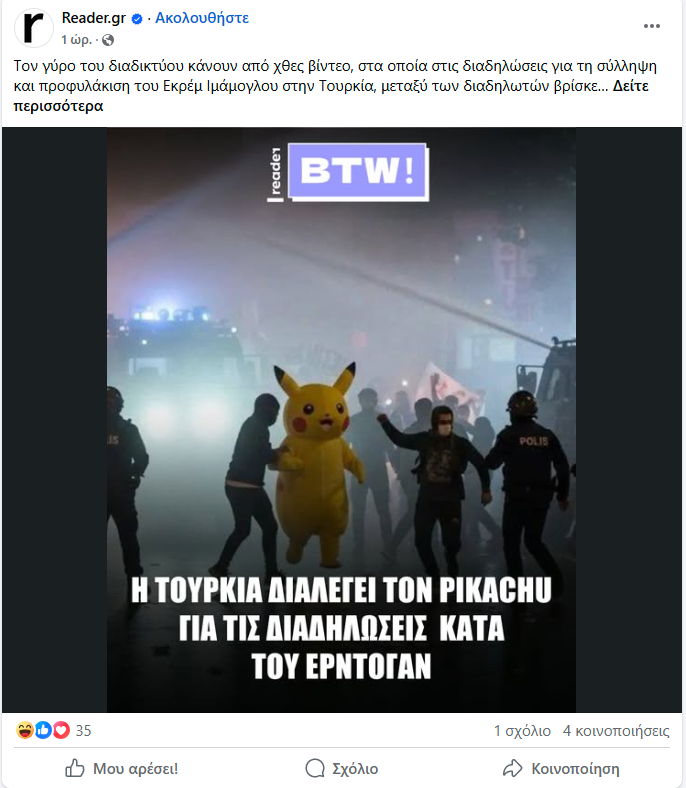Click the 'Μου αρέσει!' like button

122,768
